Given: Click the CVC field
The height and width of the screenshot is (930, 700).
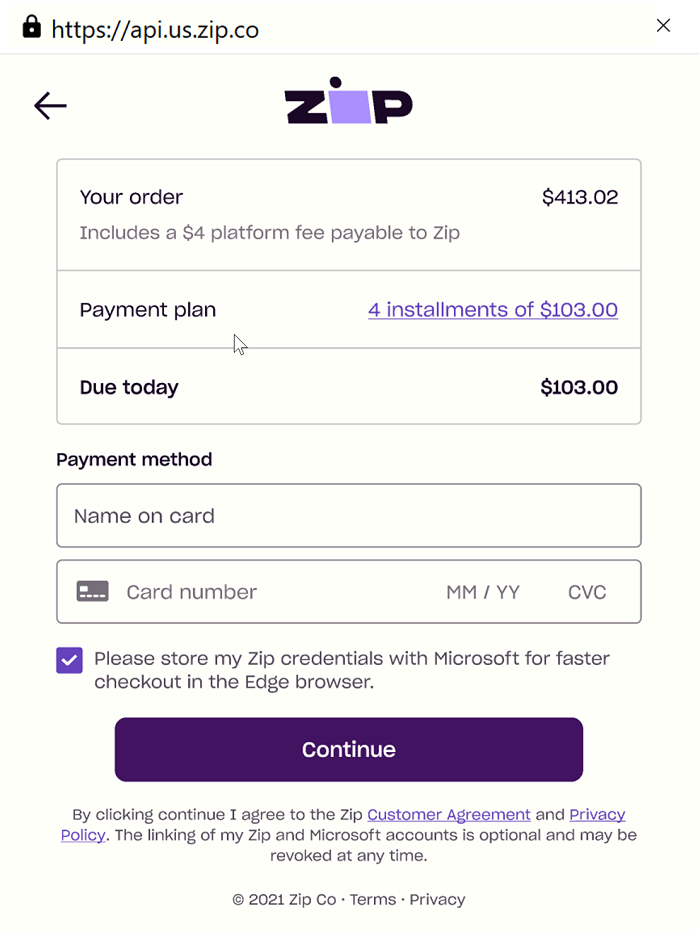Looking at the screenshot, I should [587, 592].
